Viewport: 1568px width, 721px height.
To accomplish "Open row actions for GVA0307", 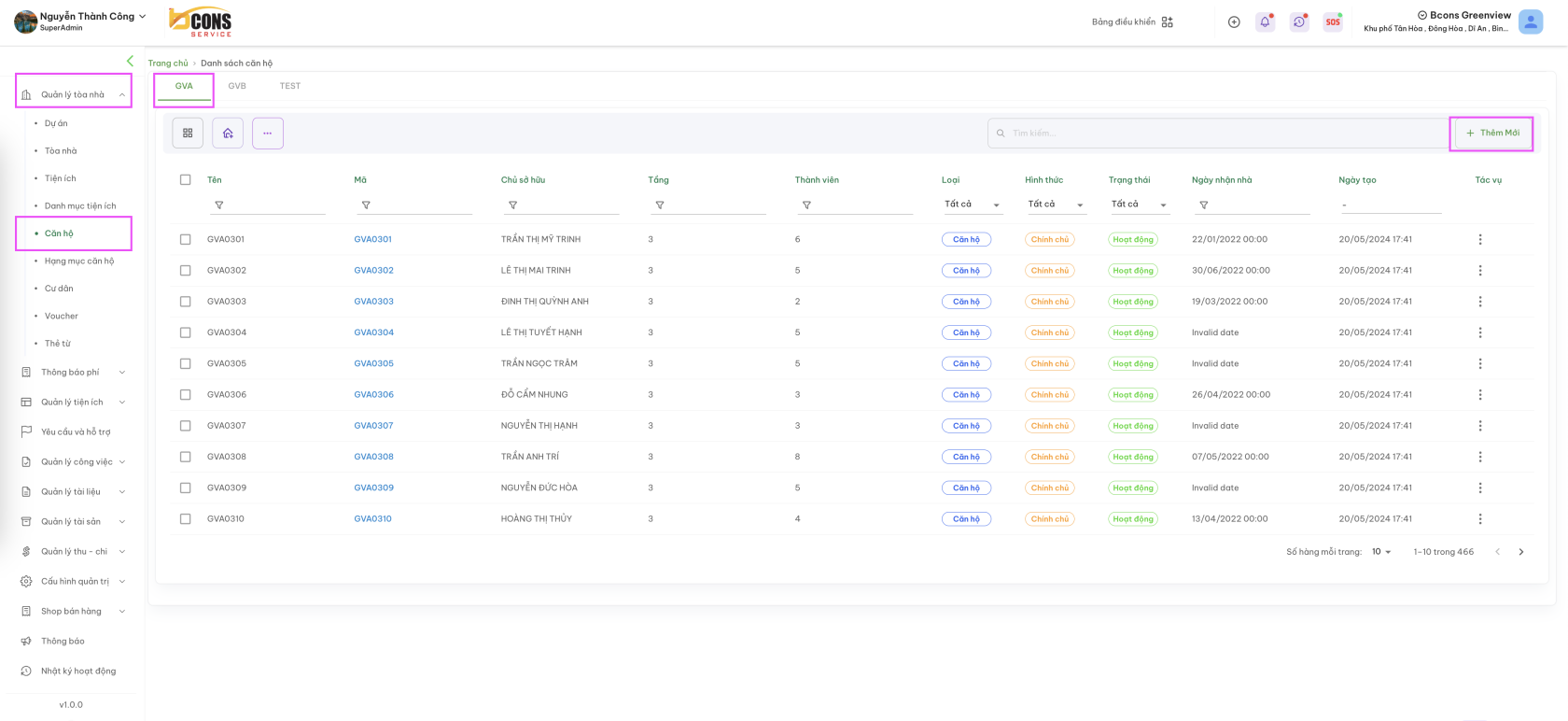I will click(1480, 426).
